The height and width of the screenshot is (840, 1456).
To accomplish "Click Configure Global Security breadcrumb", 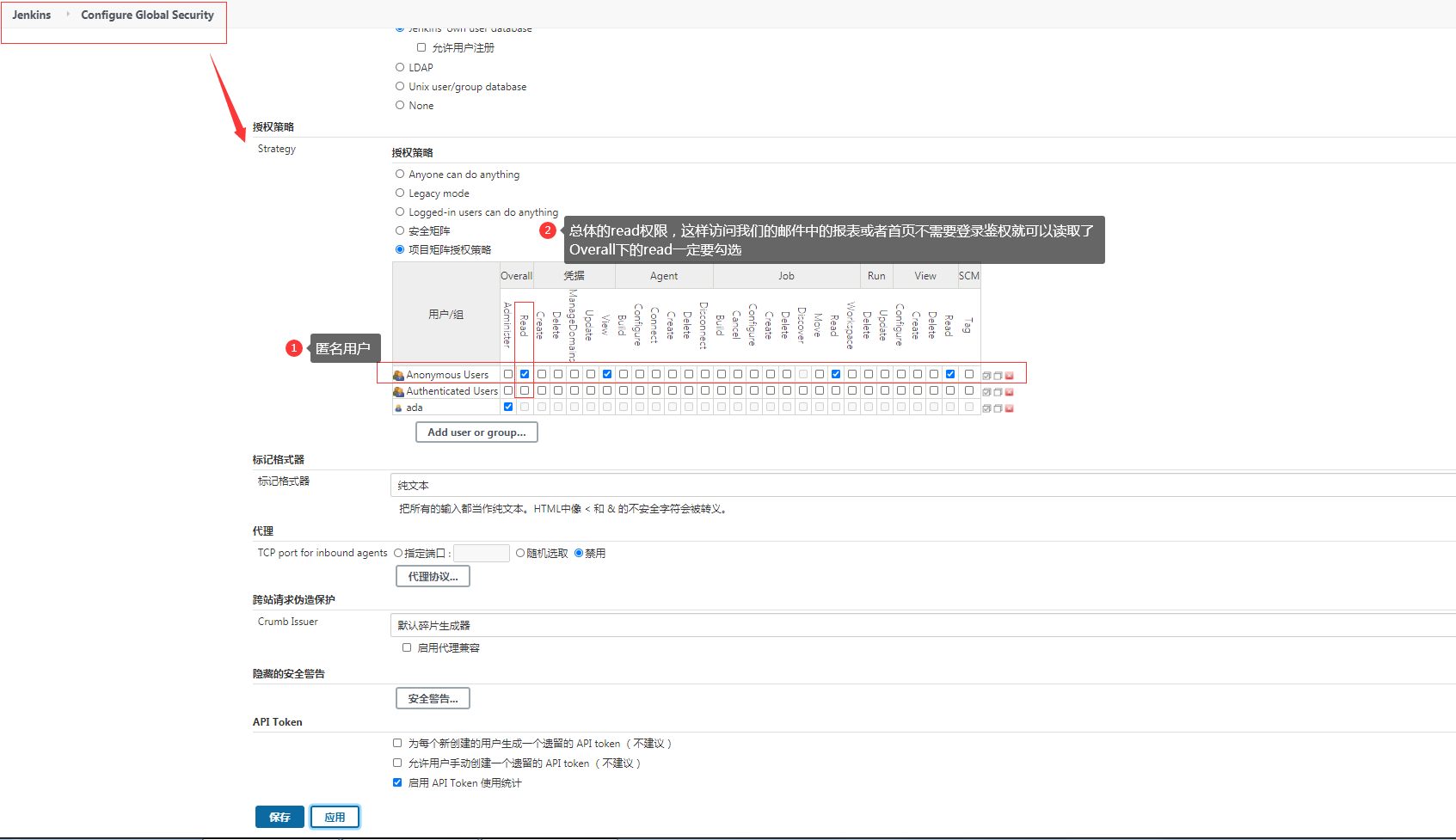I will [147, 15].
